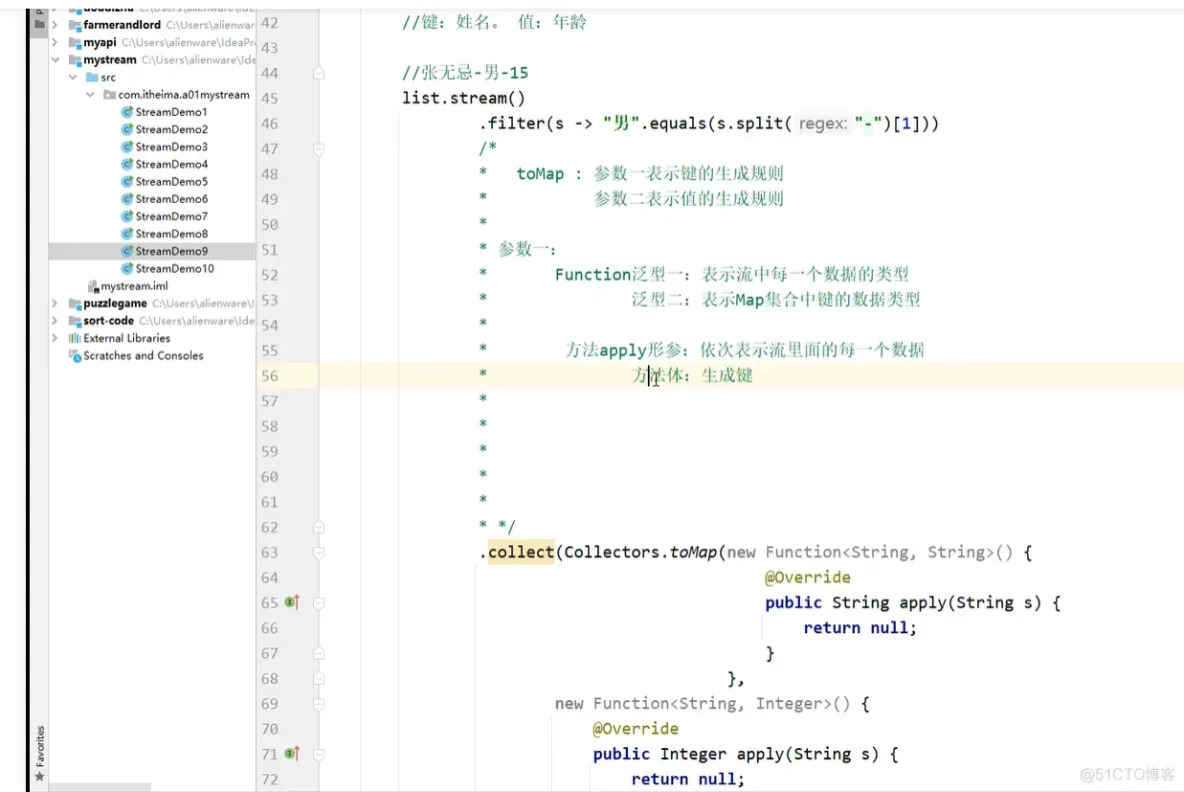Click list.stream() on line 45
This screenshot has height=792, width=1184.
(464, 98)
